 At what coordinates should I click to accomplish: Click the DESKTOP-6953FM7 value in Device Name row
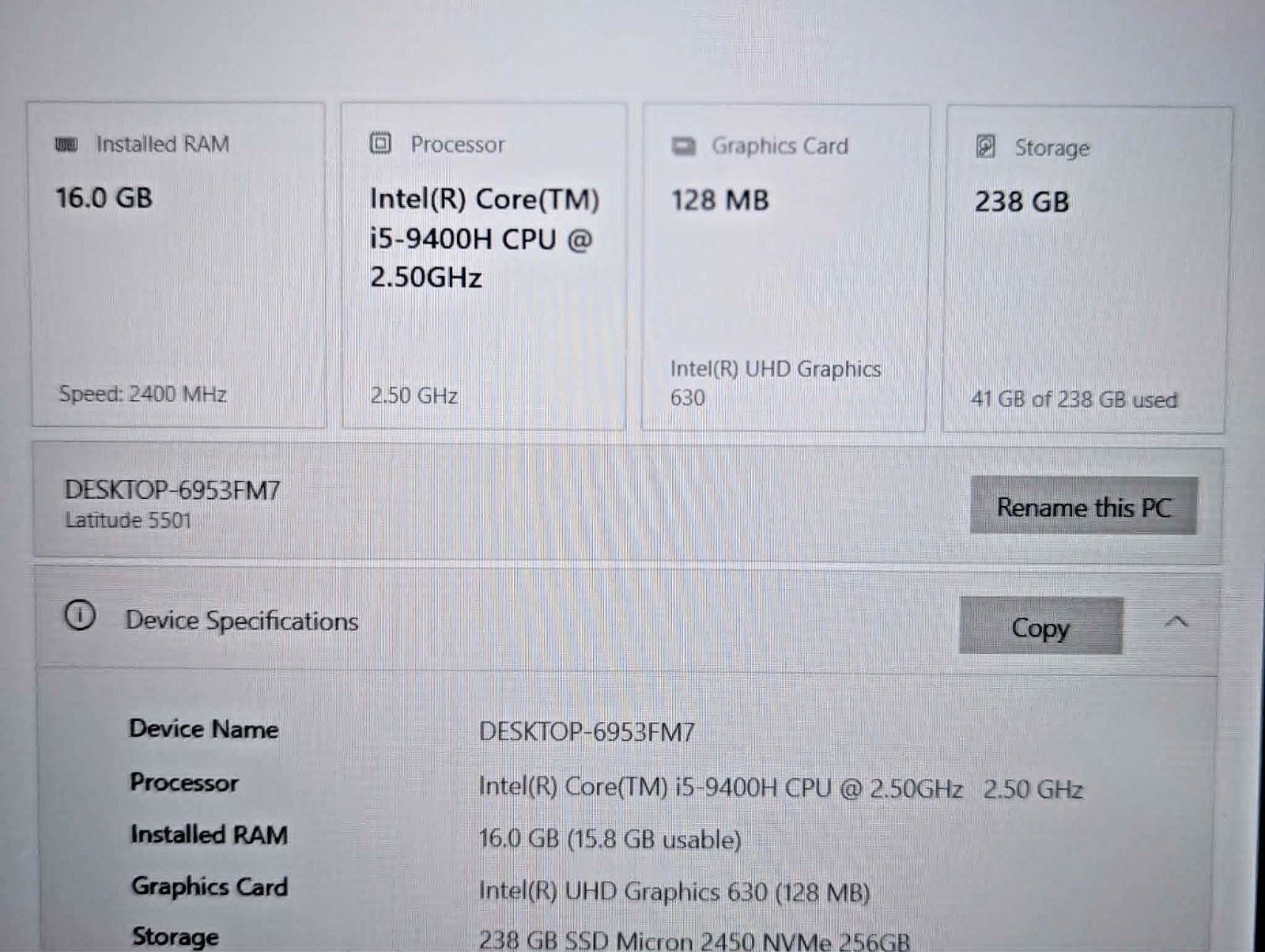587,732
